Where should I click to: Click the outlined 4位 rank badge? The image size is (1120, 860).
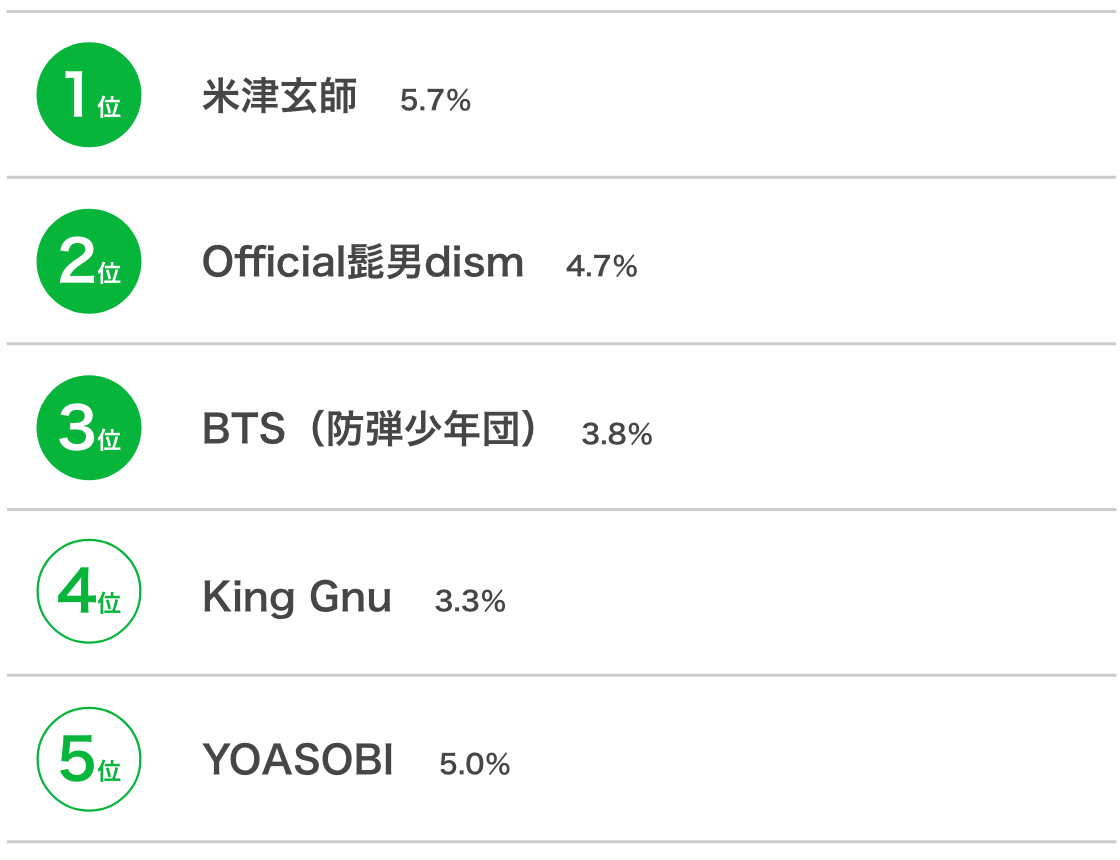point(89,591)
